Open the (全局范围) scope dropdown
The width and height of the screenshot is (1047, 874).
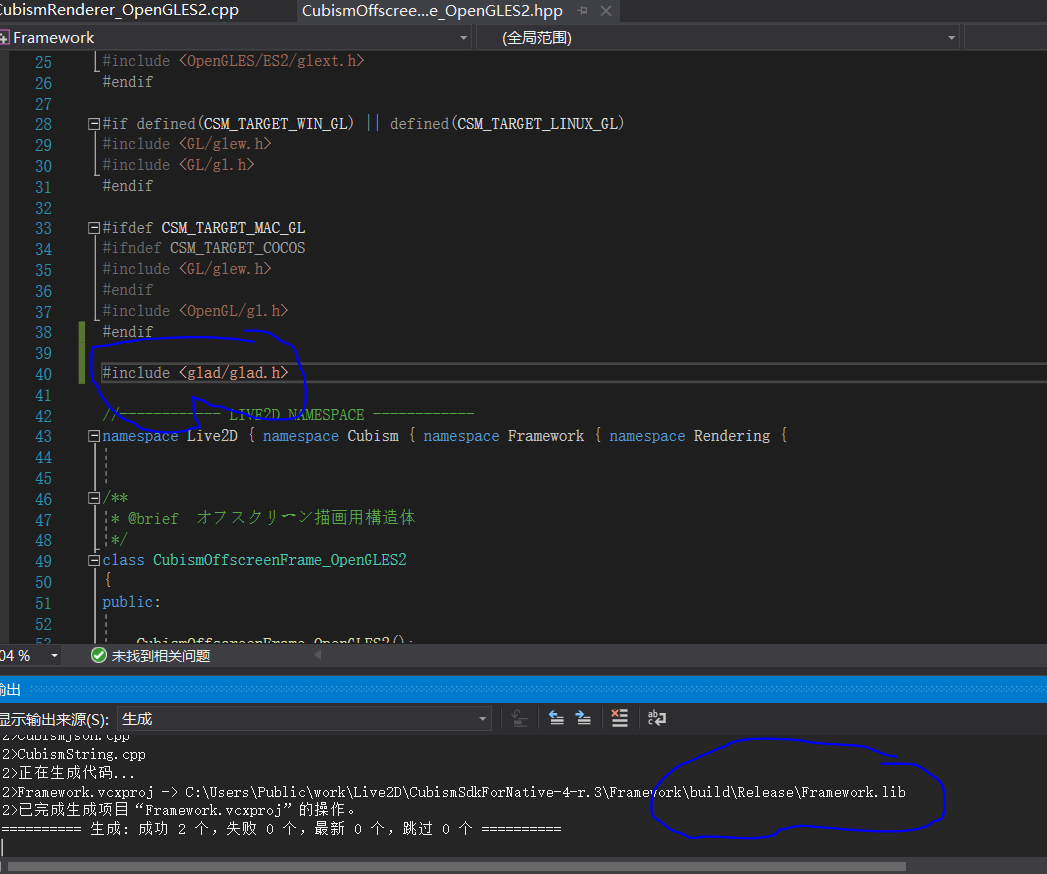951,38
